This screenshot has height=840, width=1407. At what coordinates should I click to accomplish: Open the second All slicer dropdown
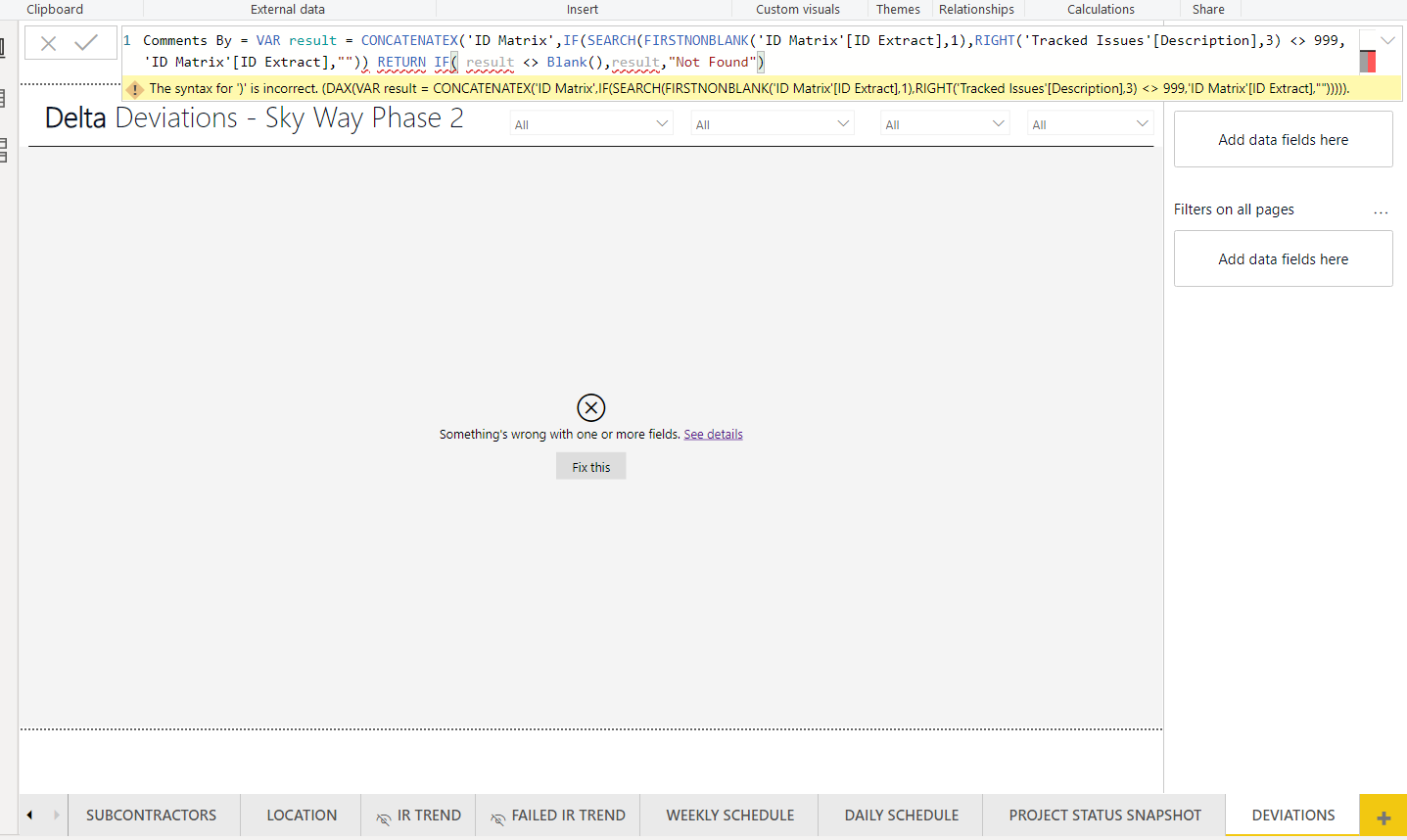click(x=773, y=124)
